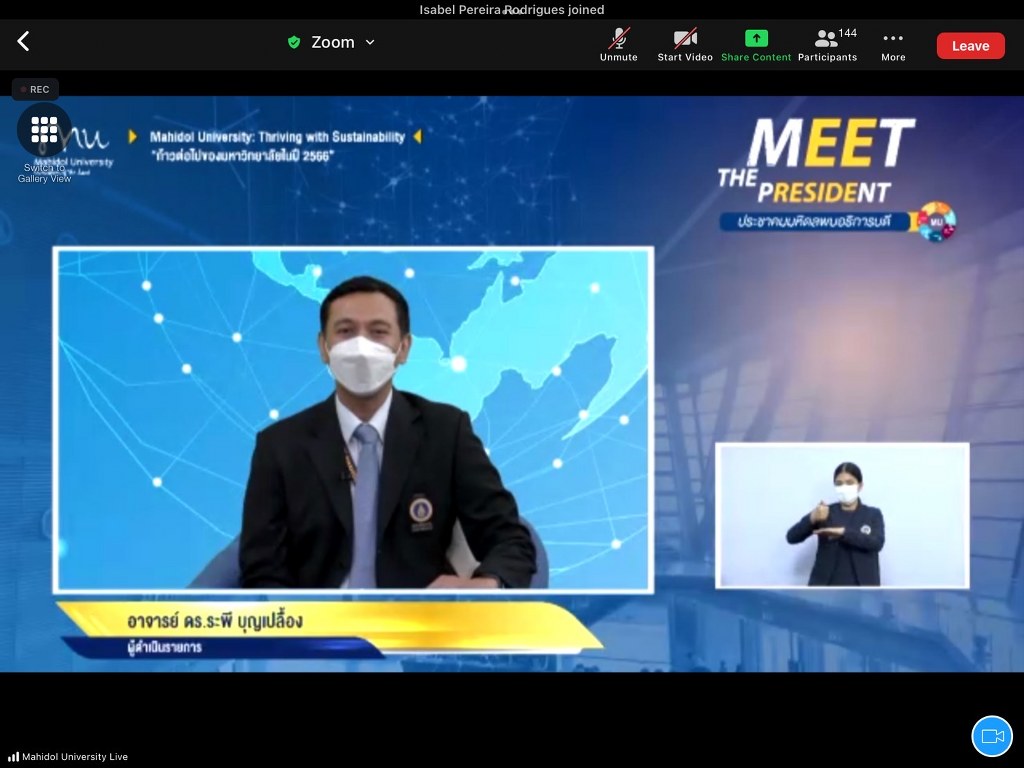Screen dimensions: 1024x768
Task: Open the More options menu
Action: (893, 45)
